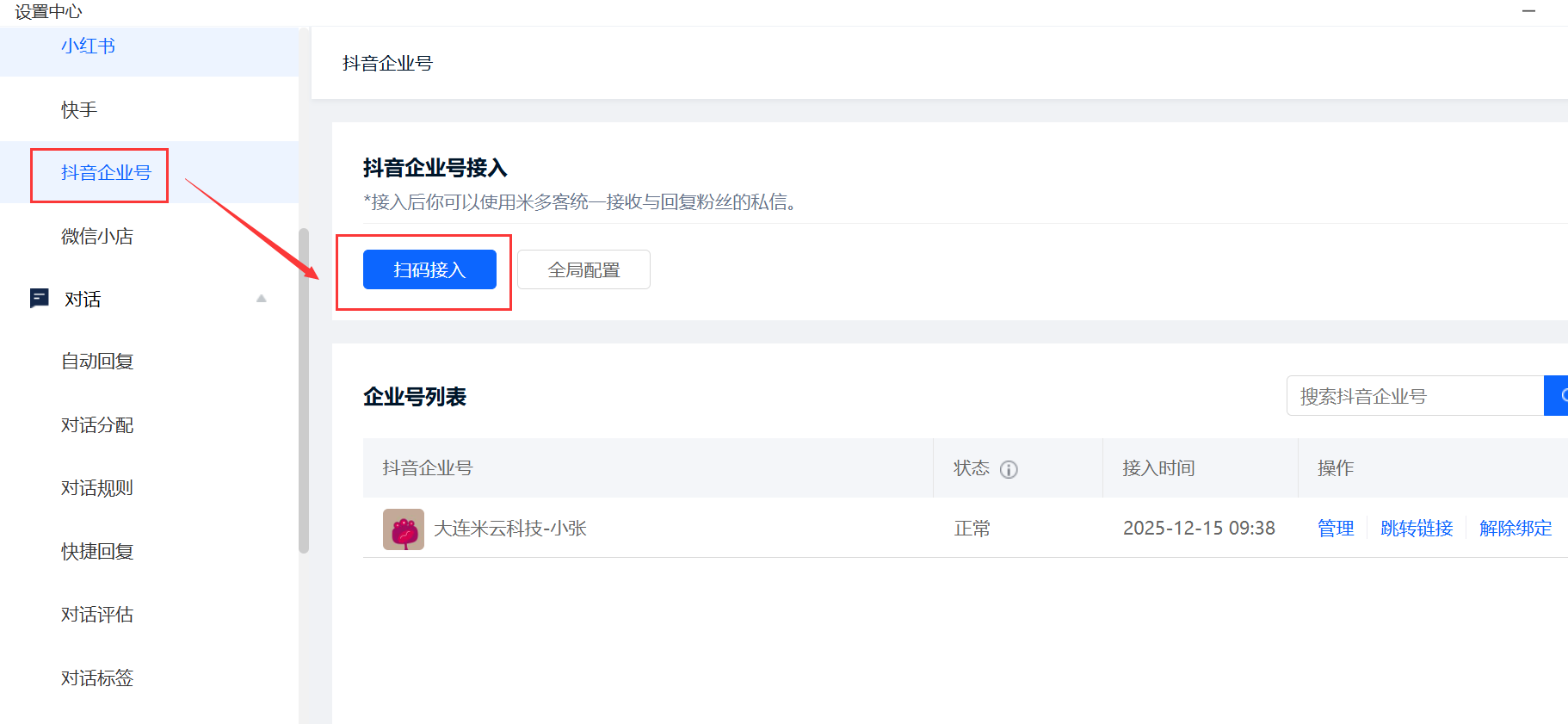
Task: Click the status info icon beside 状态
Action: click(x=1009, y=469)
